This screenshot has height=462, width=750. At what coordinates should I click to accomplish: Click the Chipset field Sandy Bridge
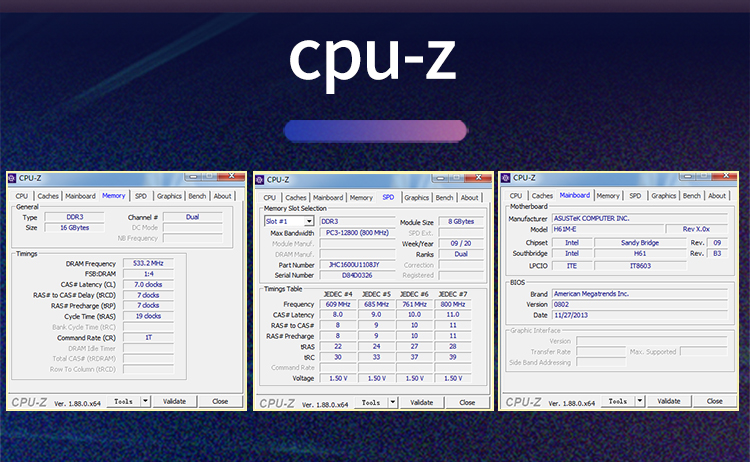[x=640, y=243]
